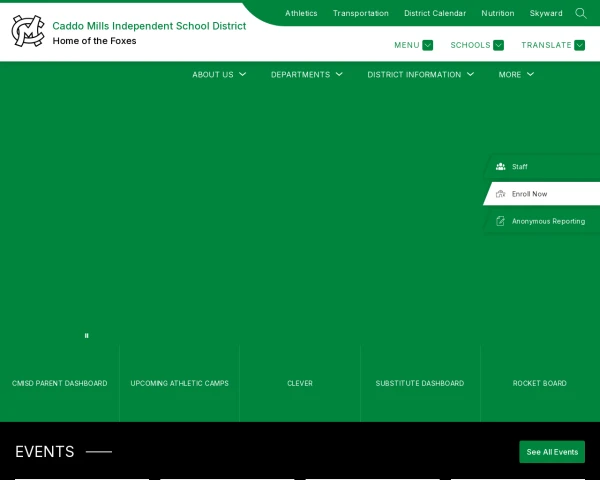Open the Skyward link
This screenshot has height=480, width=600.
pos(546,13)
